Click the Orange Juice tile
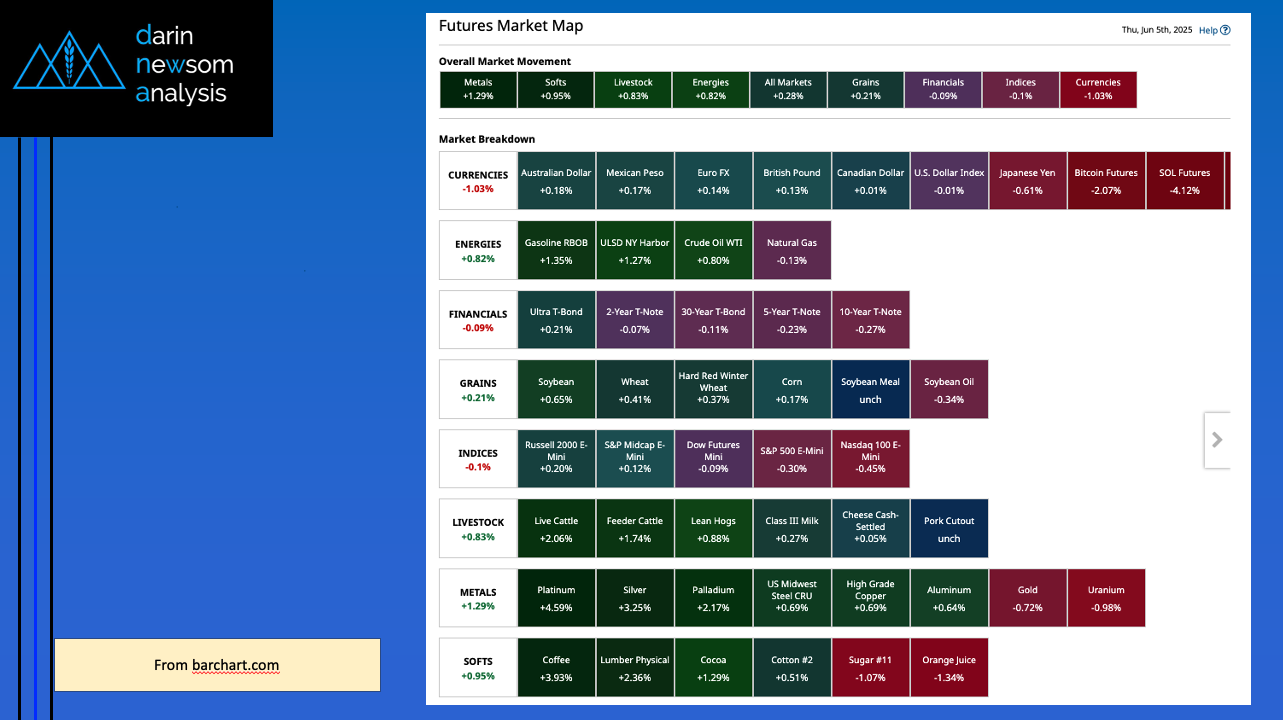Viewport: 1283px width, 720px height. [949, 668]
